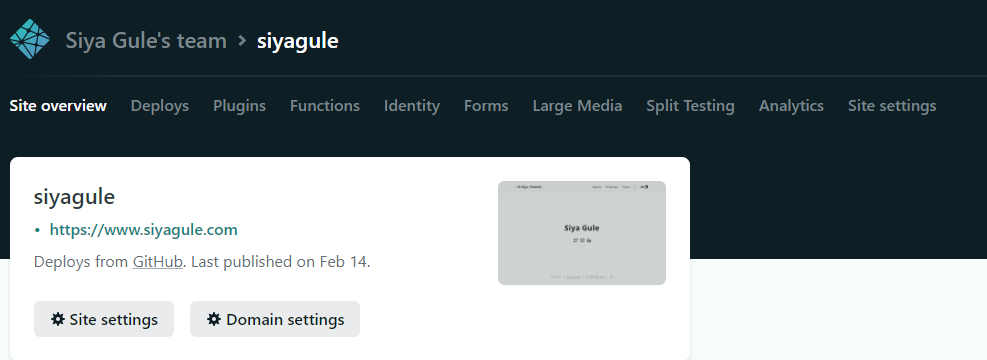Open Siya Gule's team breadcrumb link
The image size is (987, 360).
coord(146,41)
